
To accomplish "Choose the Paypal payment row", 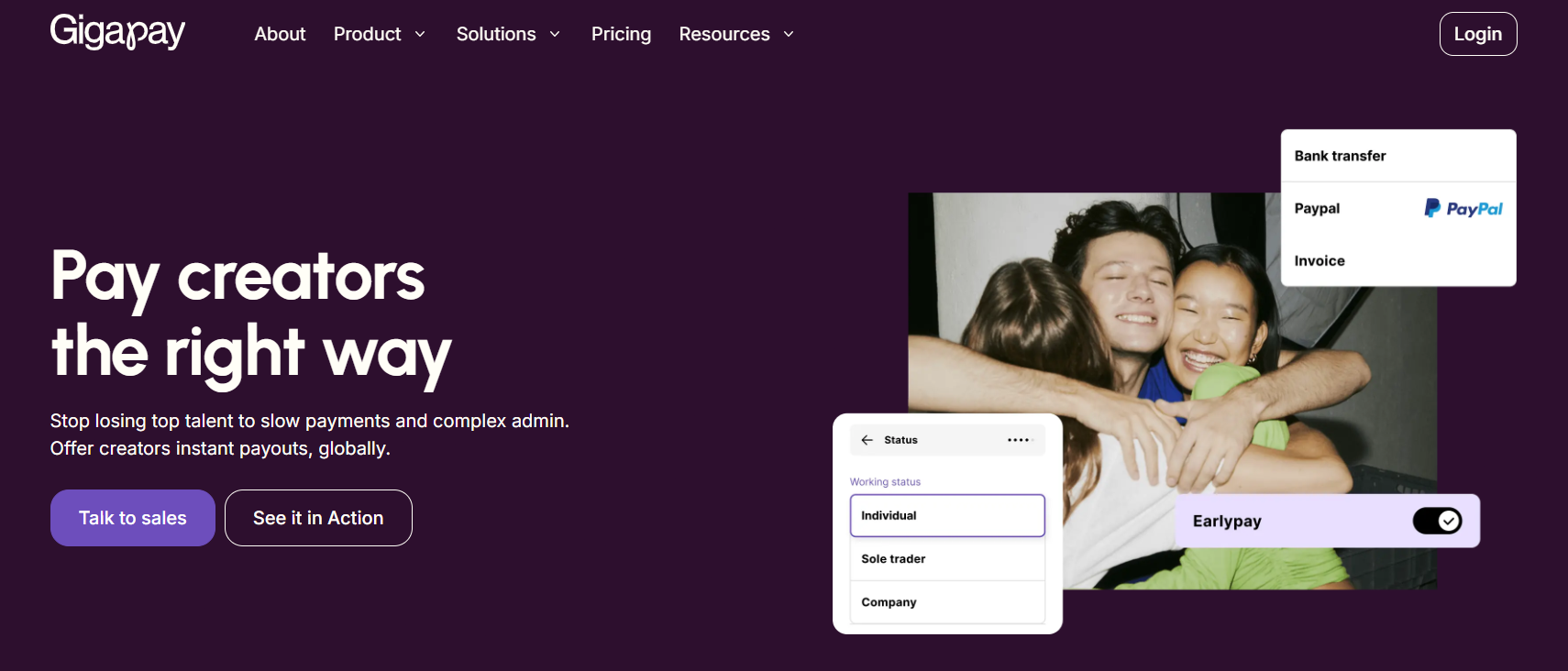I will pyautogui.click(x=1398, y=208).
